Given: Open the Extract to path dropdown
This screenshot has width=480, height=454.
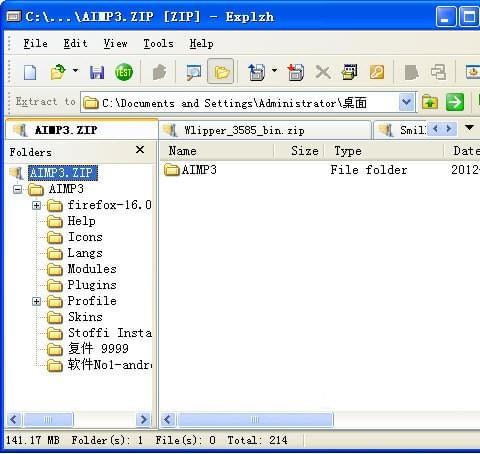Looking at the screenshot, I should (406, 102).
